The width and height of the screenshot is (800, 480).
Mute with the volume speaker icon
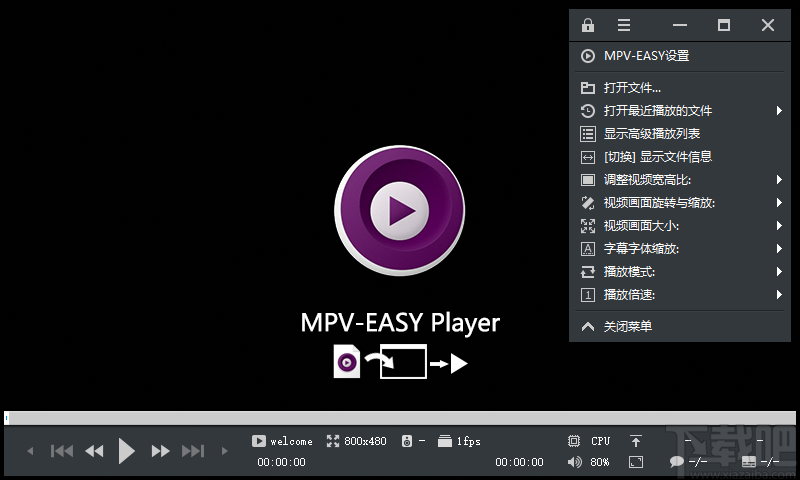574,462
